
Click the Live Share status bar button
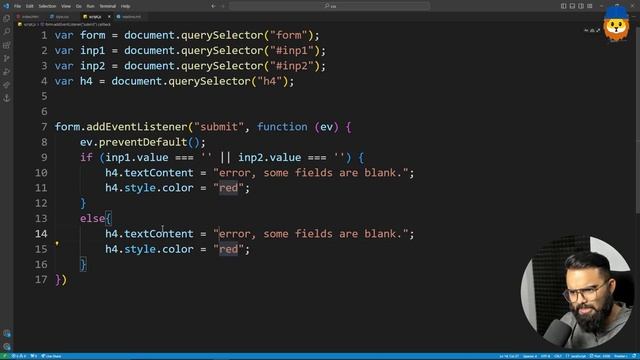[x=51, y=356]
